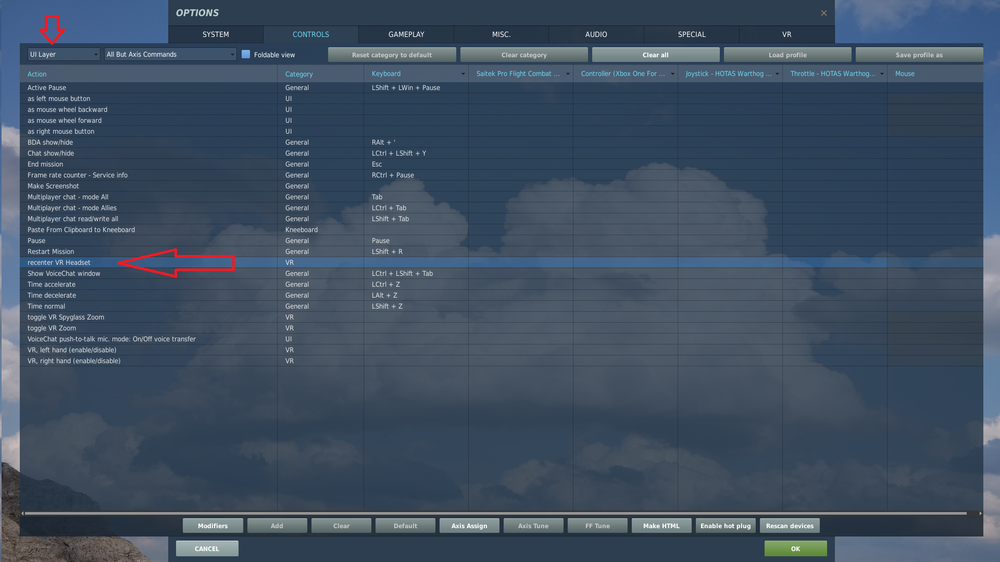
Task: Click the Save profile as button
Action: click(x=919, y=55)
